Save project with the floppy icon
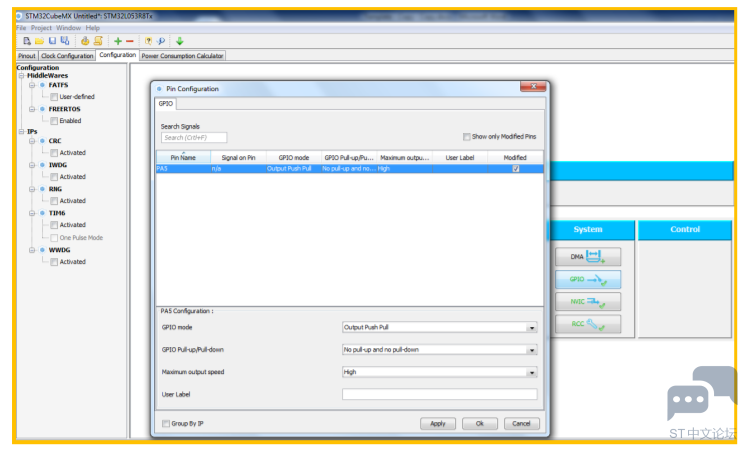This screenshot has height=449, width=746. [52, 41]
